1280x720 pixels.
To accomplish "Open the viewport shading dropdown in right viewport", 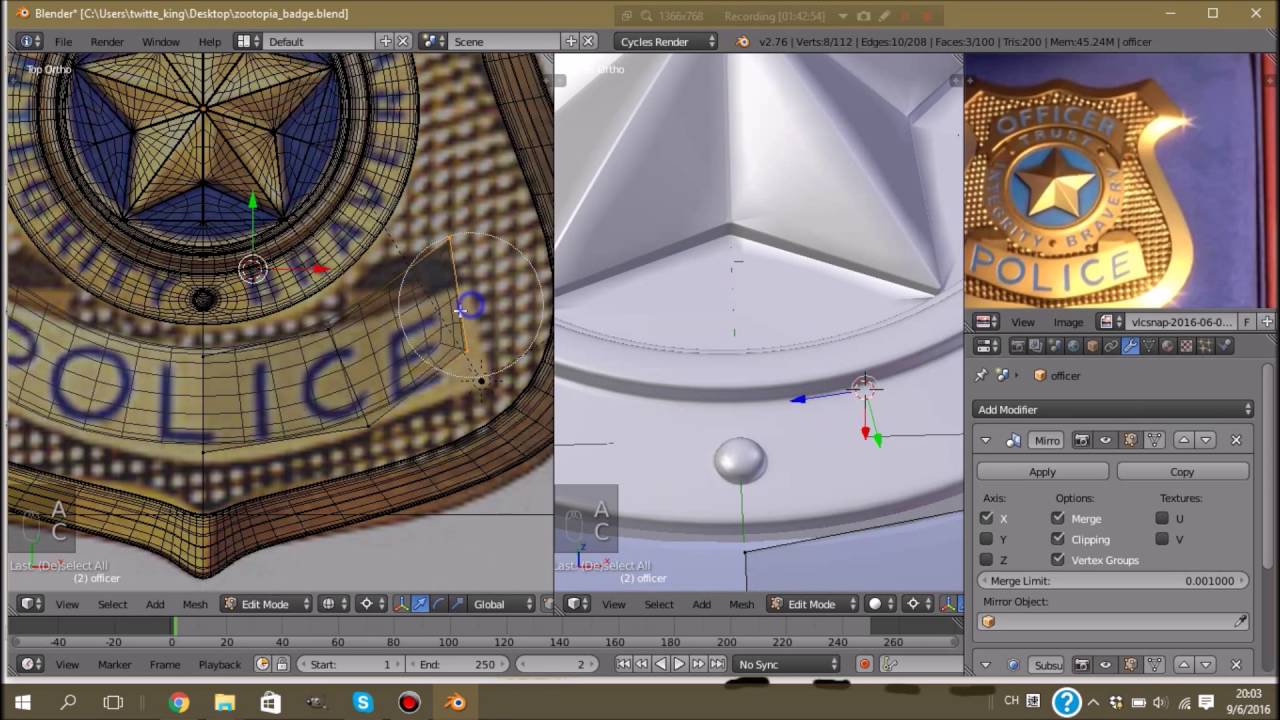I will click(881, 604).
